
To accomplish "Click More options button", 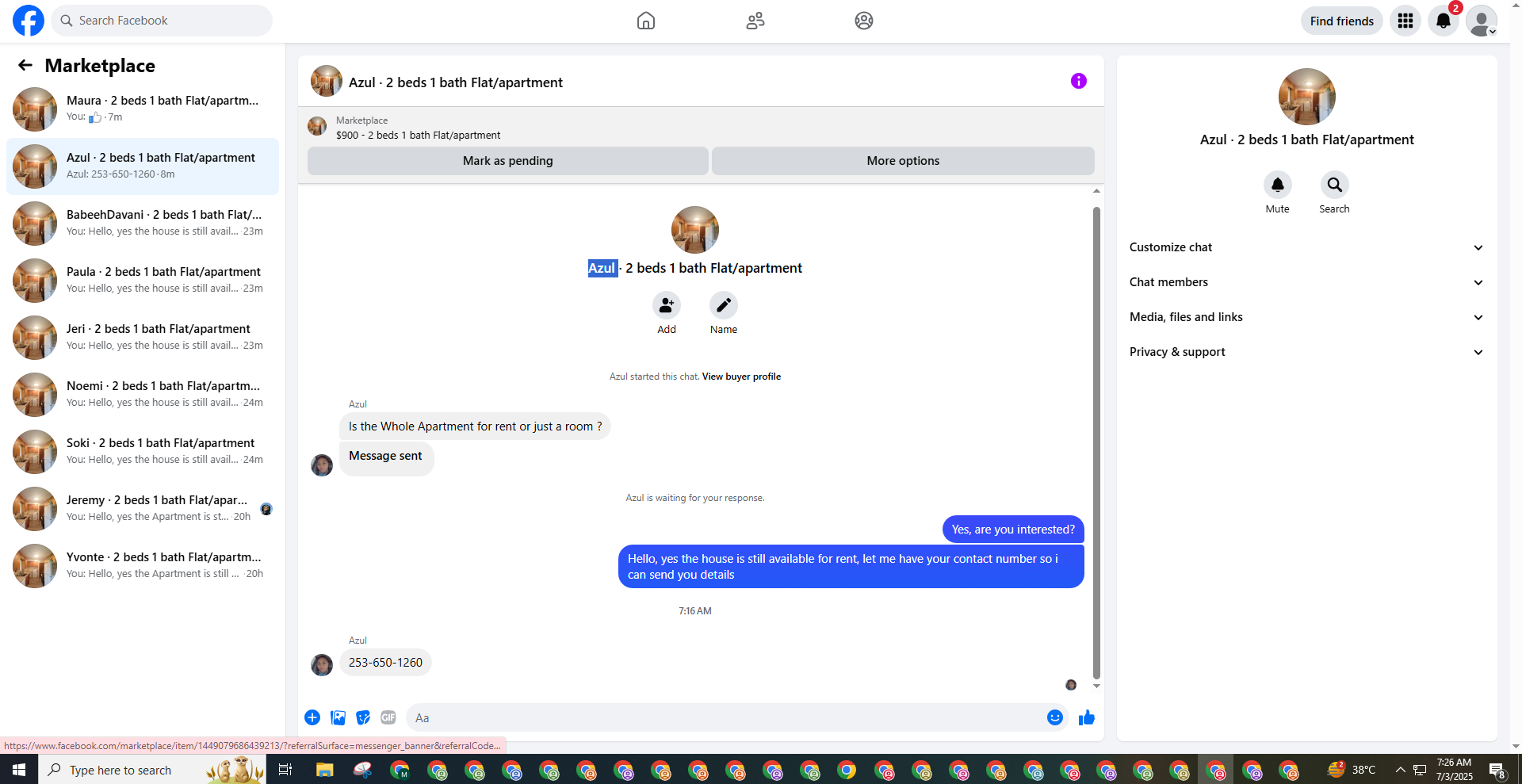I will pyautogui.click(x=903, y=161).
